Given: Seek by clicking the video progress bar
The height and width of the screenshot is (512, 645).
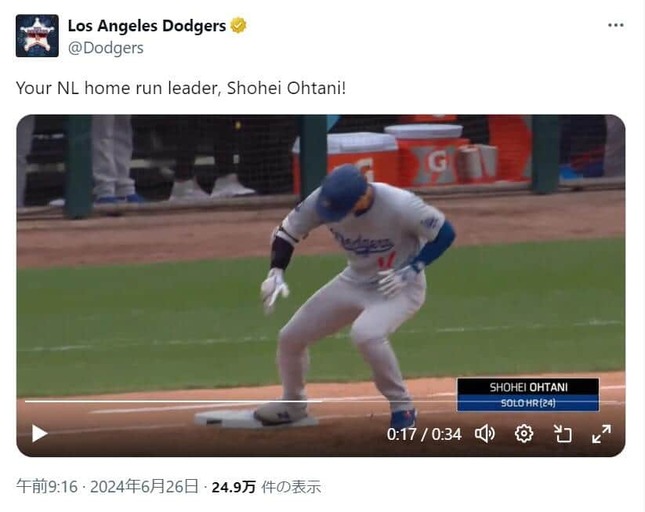Looking at the screenshot, I should click(x=321, y=401).
